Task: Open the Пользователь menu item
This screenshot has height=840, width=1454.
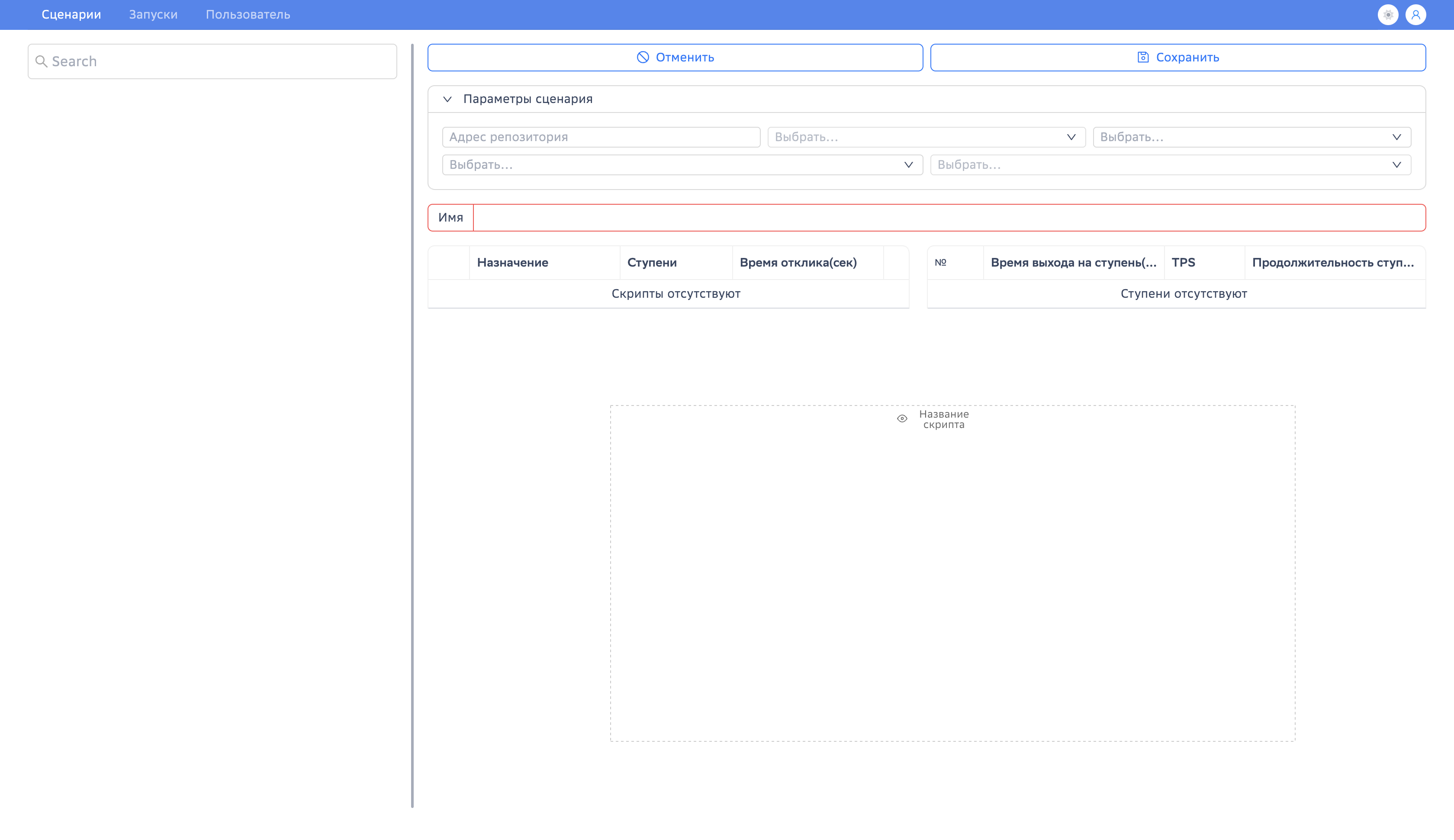Action: [248, 14]
